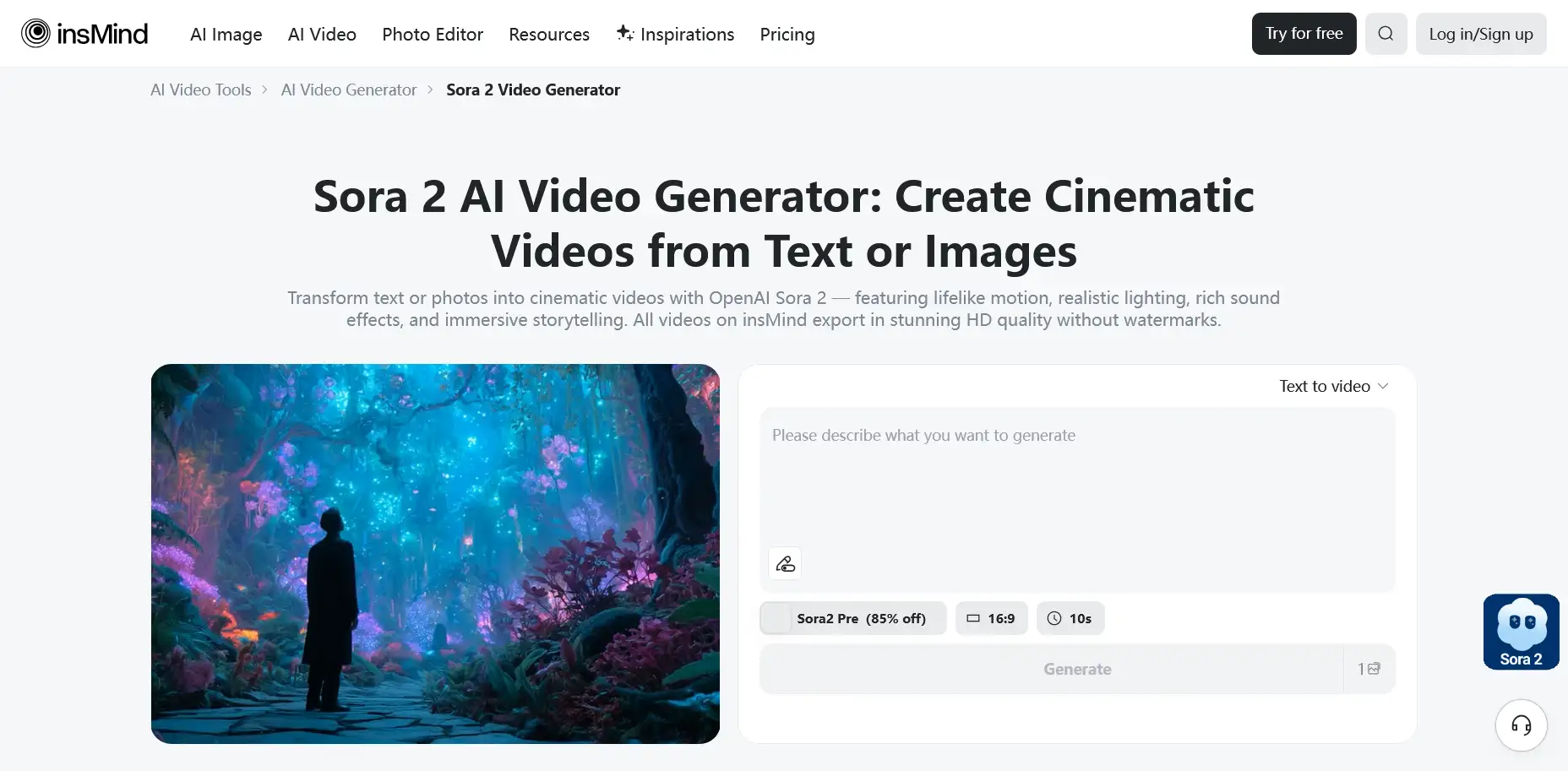1568x771 pixels.
Task: Open the 16:9 aspect ratio selector
Action: [991, 618]
